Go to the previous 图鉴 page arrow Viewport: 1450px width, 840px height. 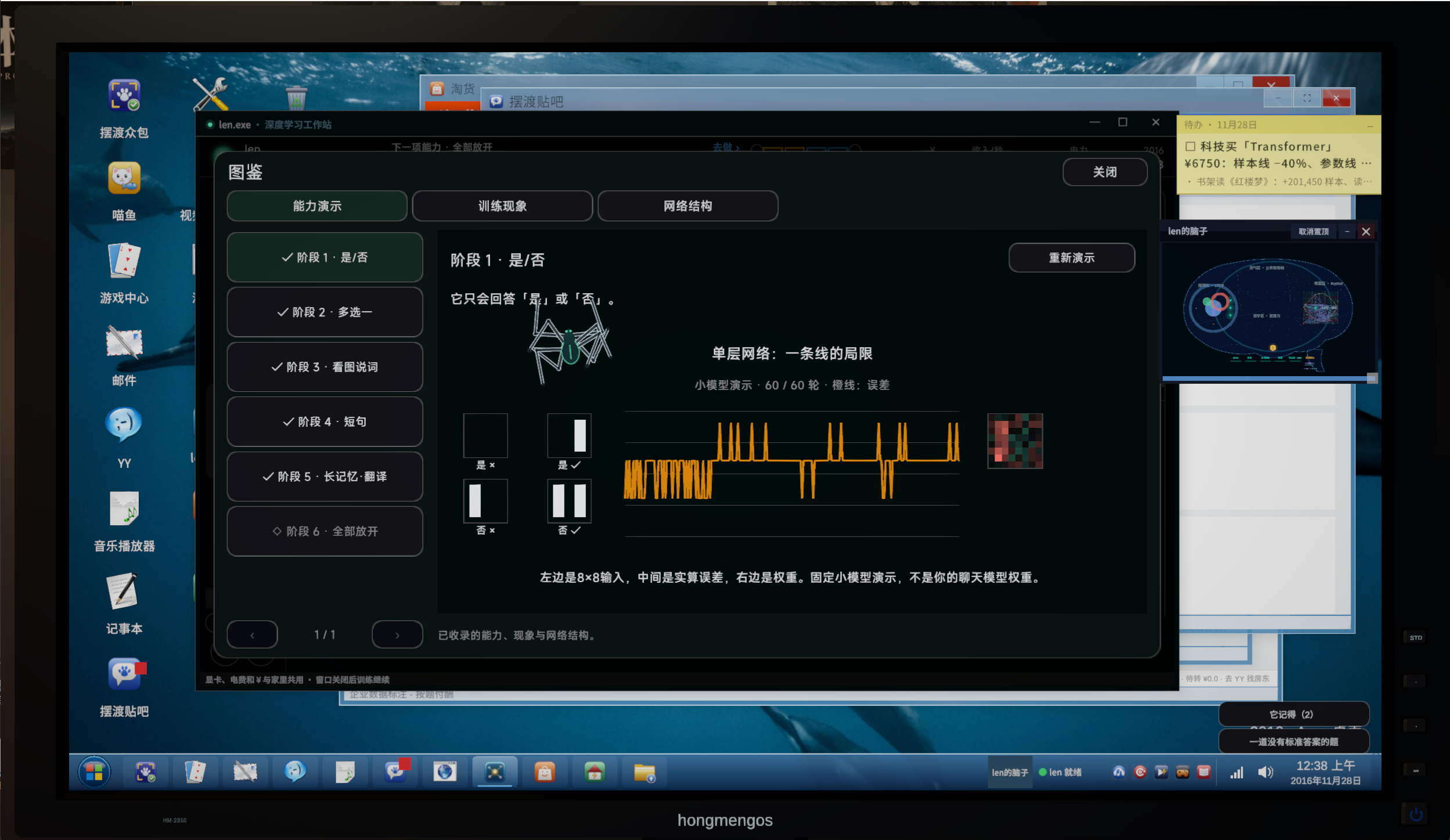pos(252,634)
